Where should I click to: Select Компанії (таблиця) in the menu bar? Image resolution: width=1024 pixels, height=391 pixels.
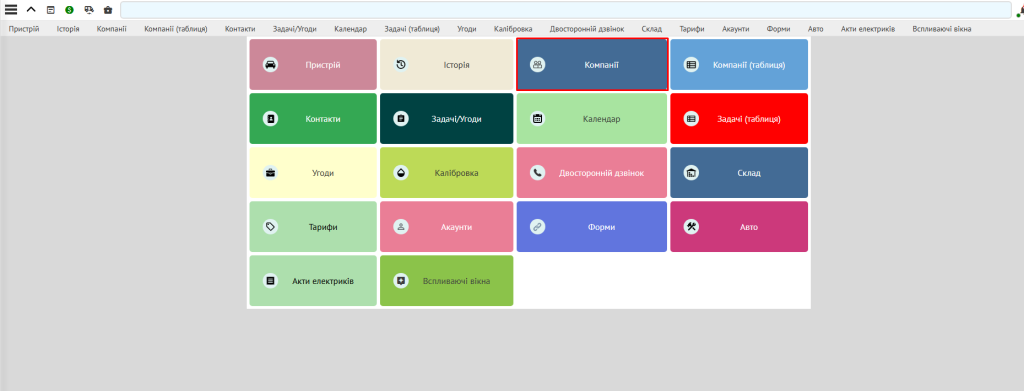(176, 29)
